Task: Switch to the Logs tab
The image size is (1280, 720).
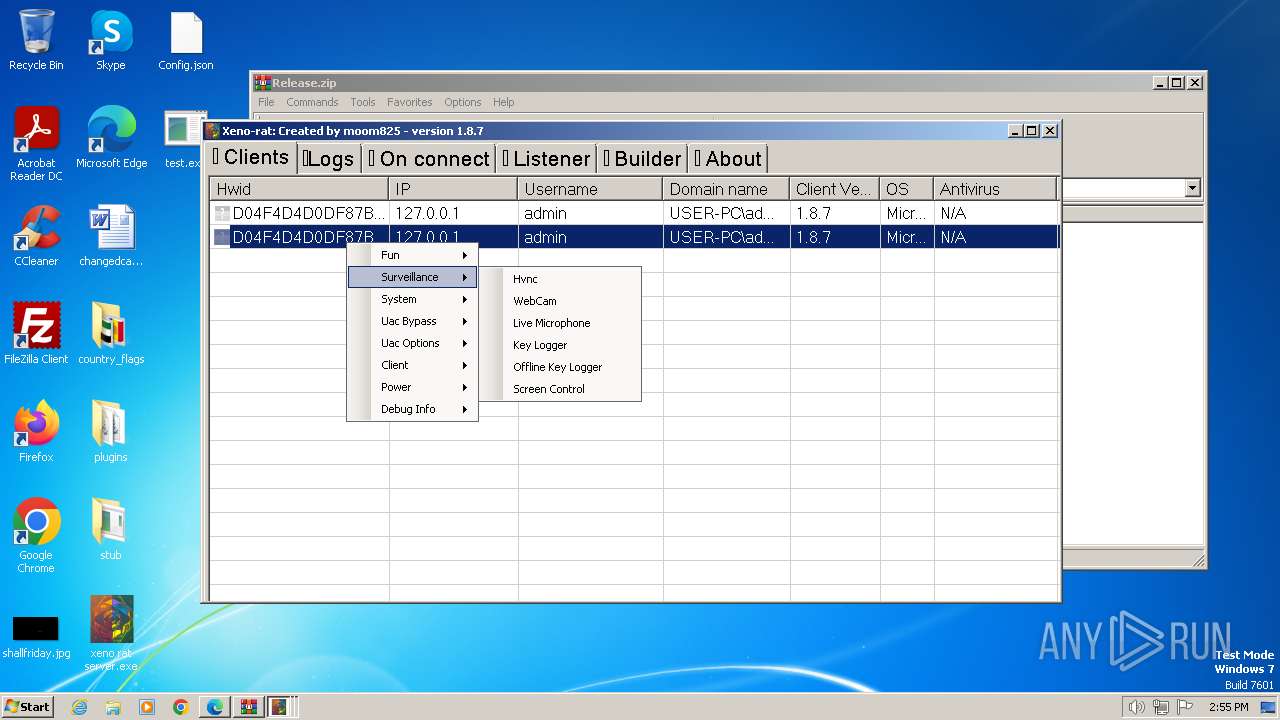Action: coord(329,159)
